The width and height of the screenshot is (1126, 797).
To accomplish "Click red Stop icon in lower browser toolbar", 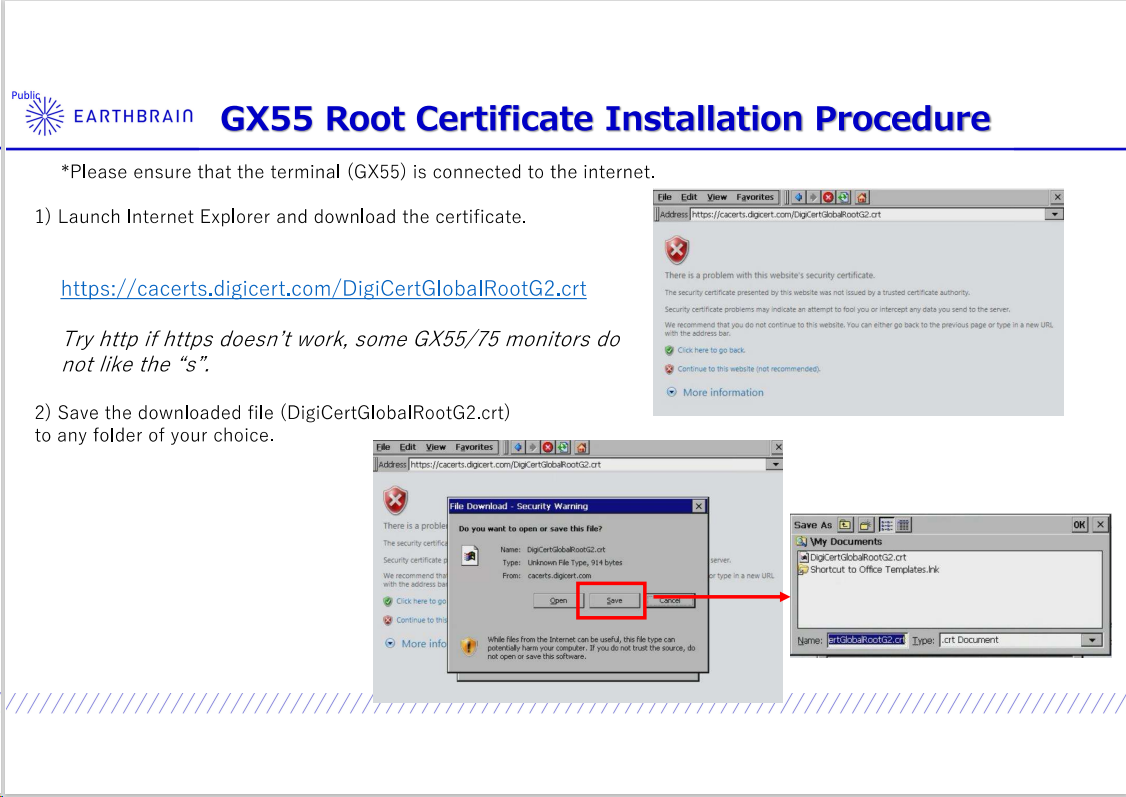I will click(547, 447).
